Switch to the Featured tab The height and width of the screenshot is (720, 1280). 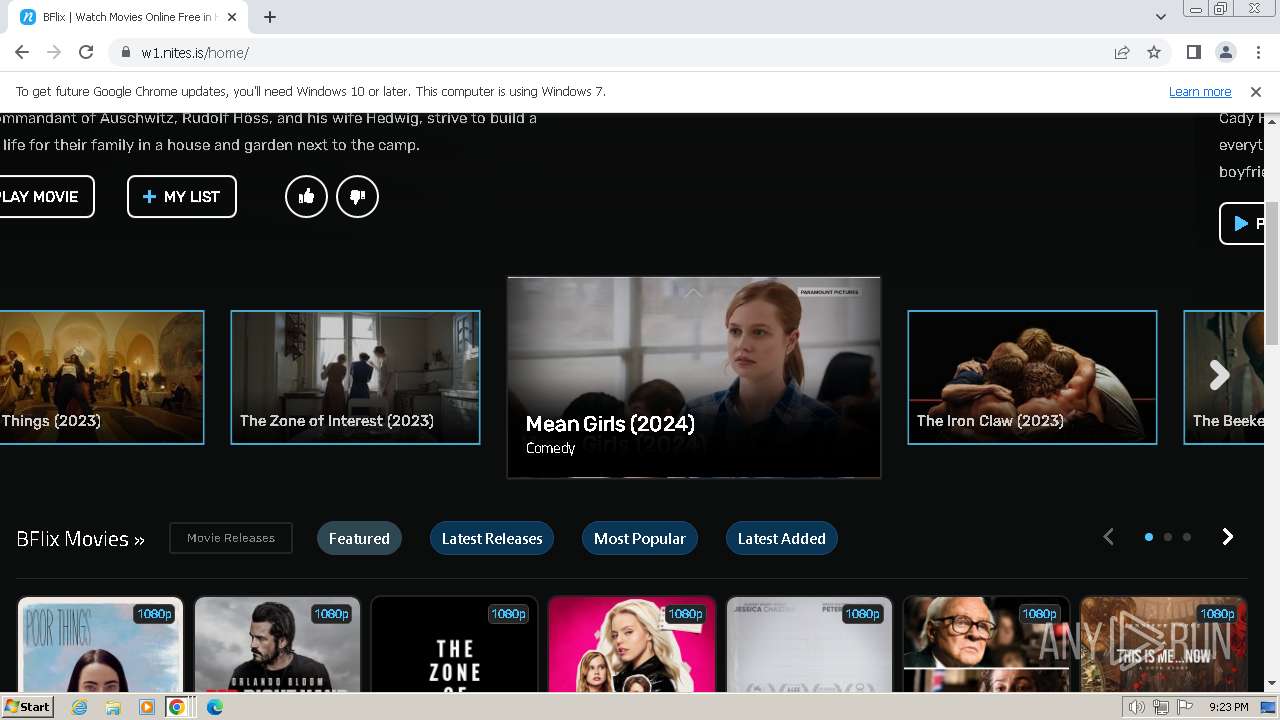point(359,538)
